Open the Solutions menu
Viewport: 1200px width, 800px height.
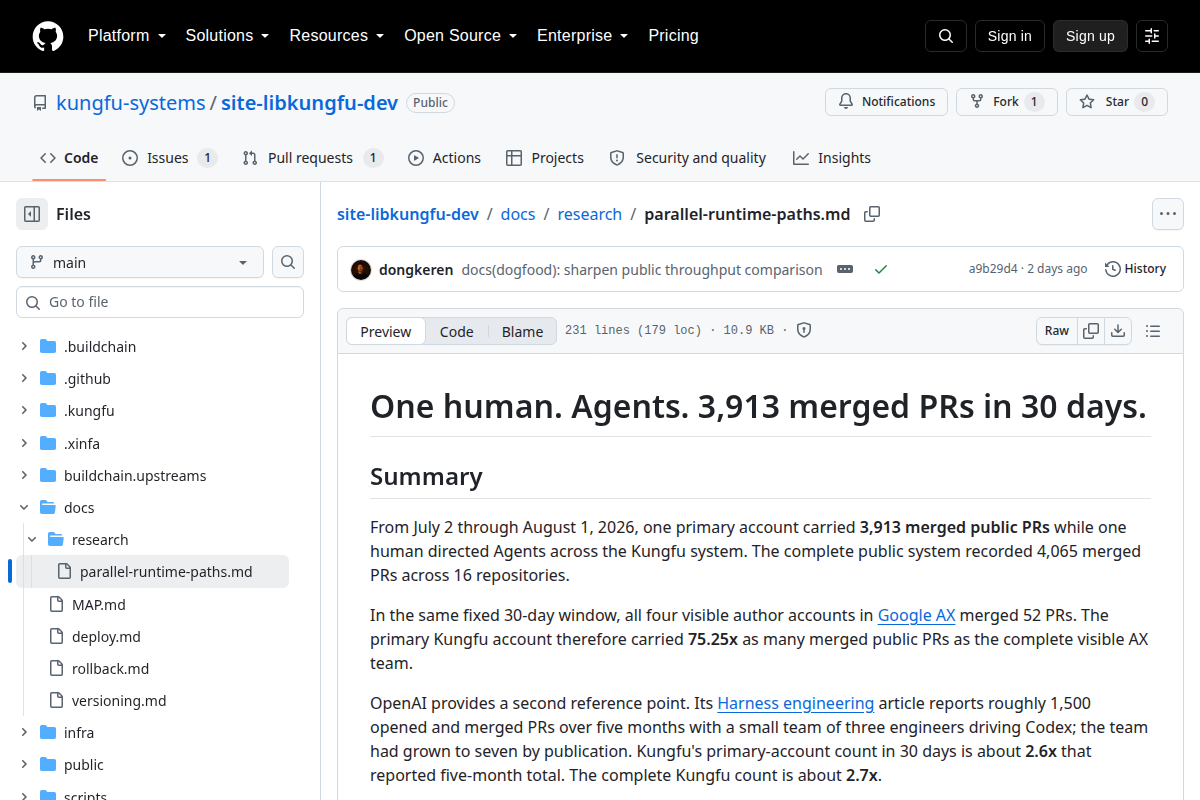[x=227, y=36]
